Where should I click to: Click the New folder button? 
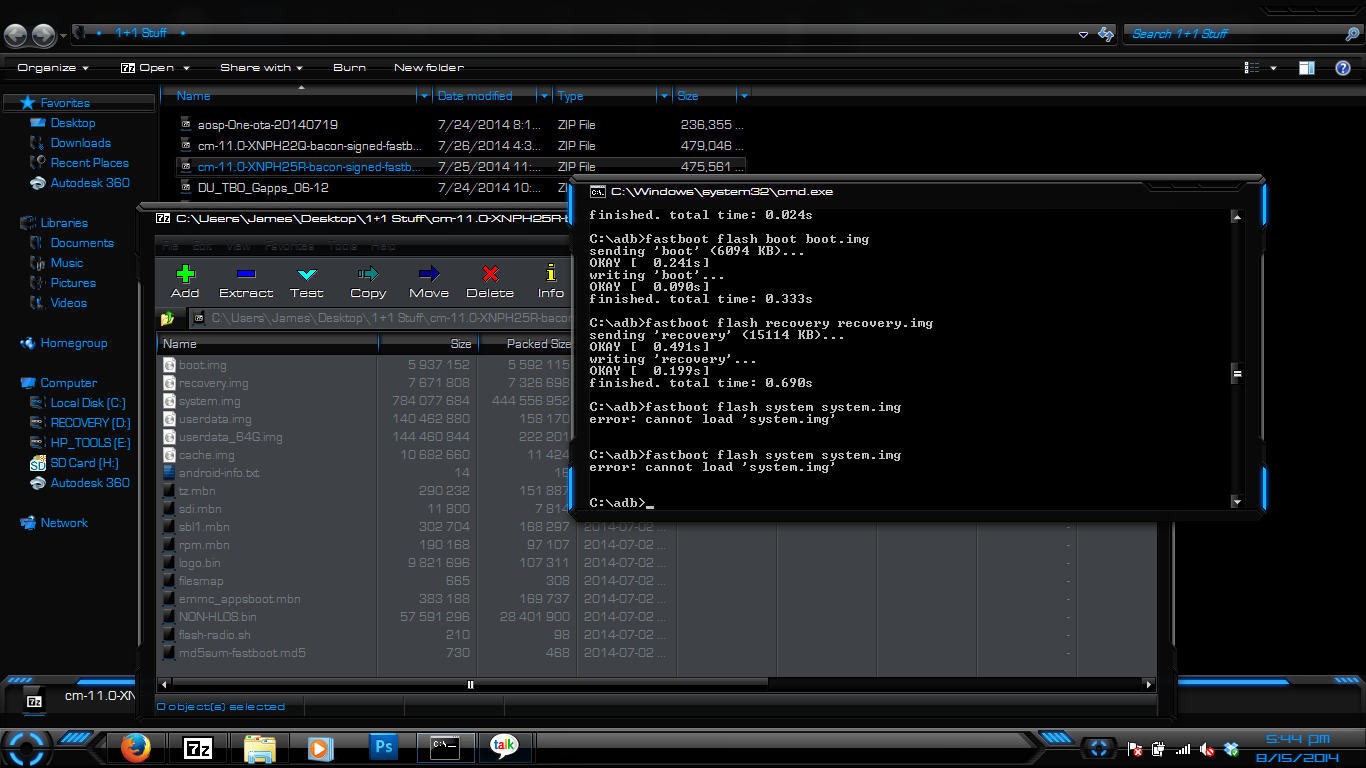(x=429, y=68)
